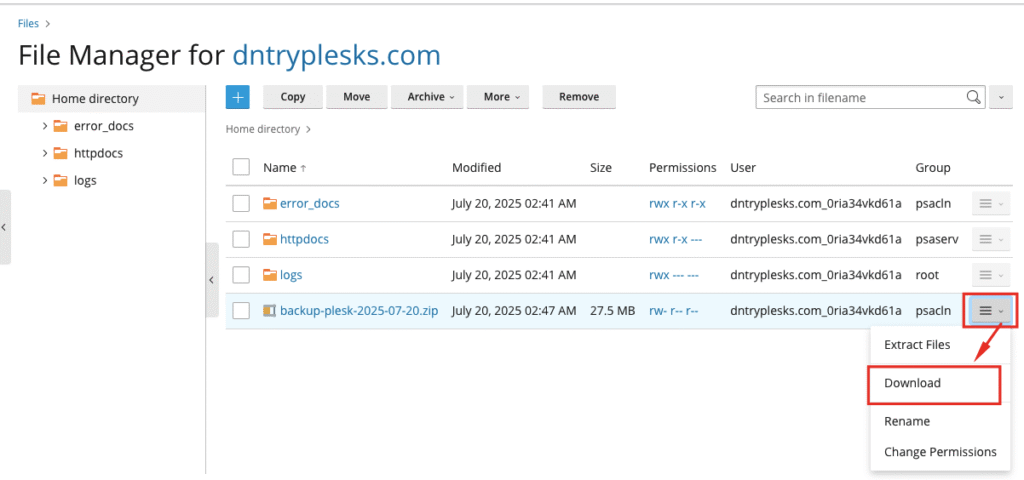
Task: Open the error_docs row hamburger menu
Action: (x=991, y=204)
